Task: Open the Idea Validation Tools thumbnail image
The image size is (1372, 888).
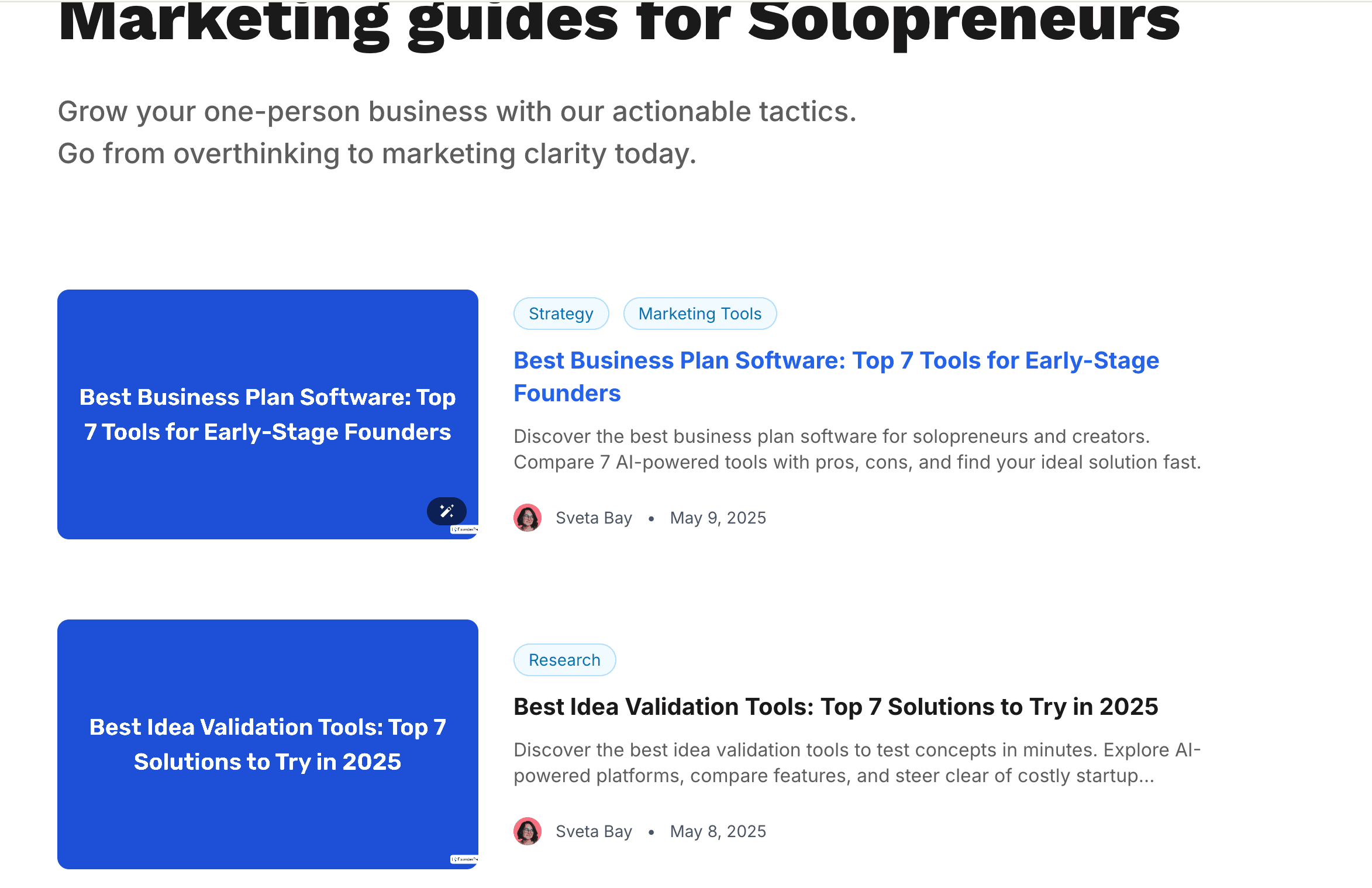Action: pos(268,744)
